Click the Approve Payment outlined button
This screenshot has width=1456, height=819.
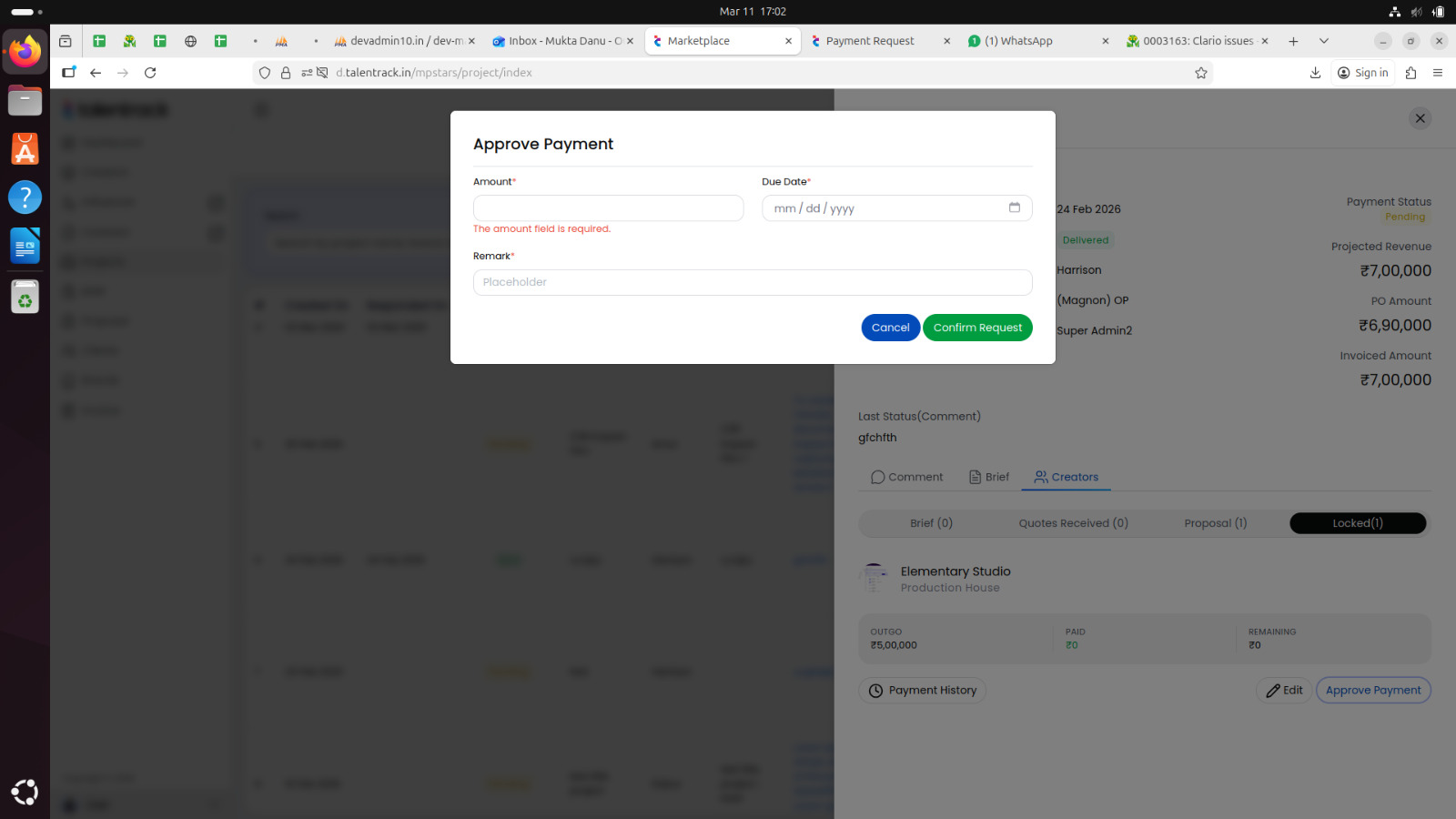click(1372, 691)
